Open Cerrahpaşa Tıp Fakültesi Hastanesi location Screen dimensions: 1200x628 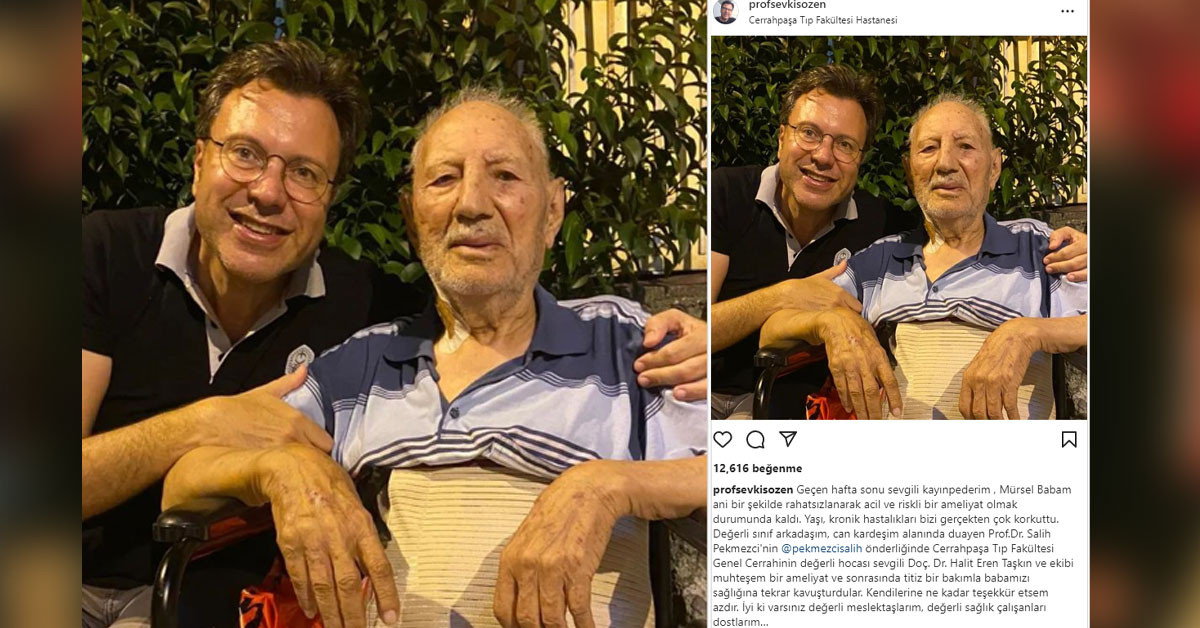click(x=822, y=20)
